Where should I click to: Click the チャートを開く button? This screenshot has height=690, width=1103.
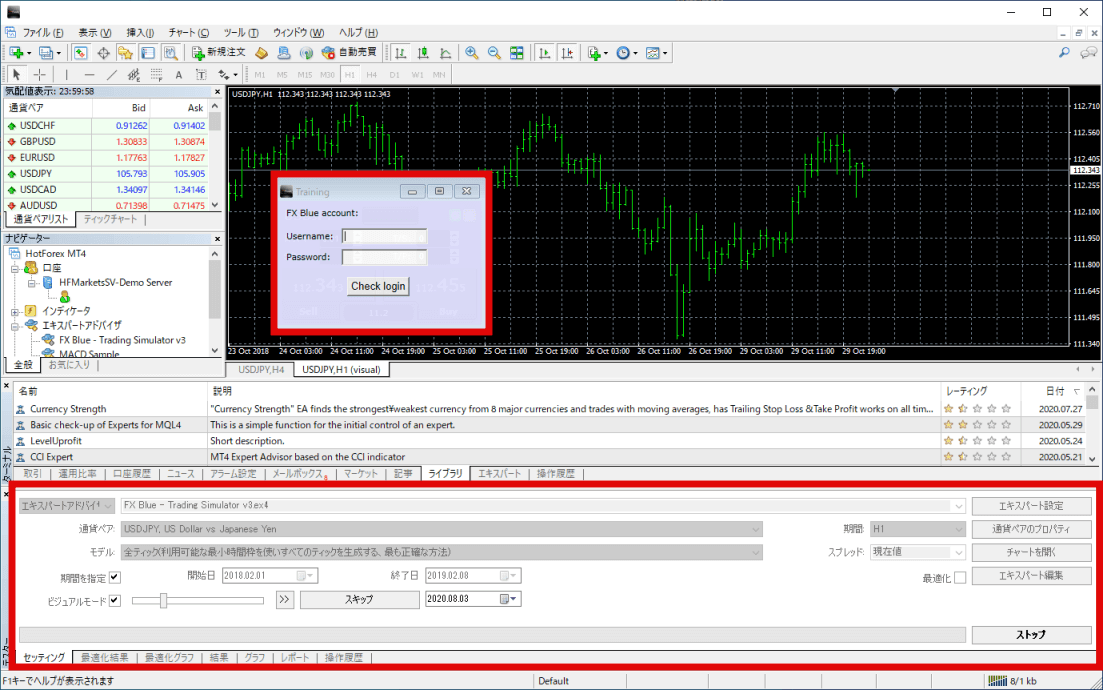[x=1031, y=552]
